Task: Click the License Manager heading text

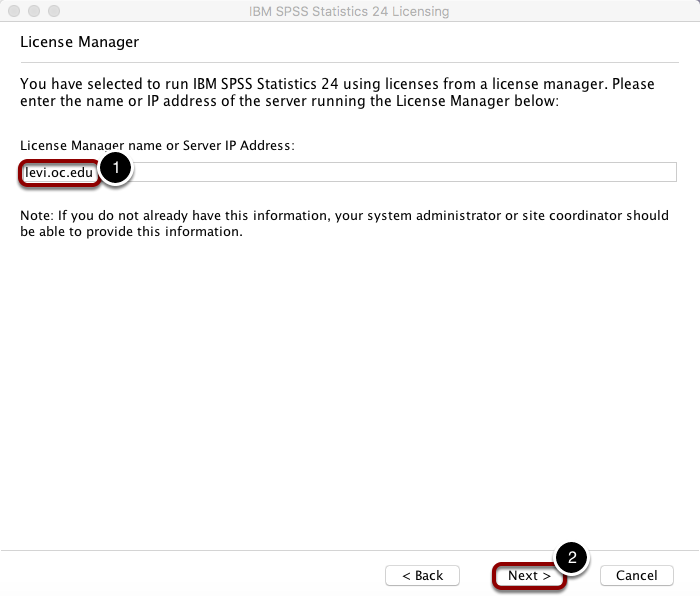Action: click(x=79, y=42)
